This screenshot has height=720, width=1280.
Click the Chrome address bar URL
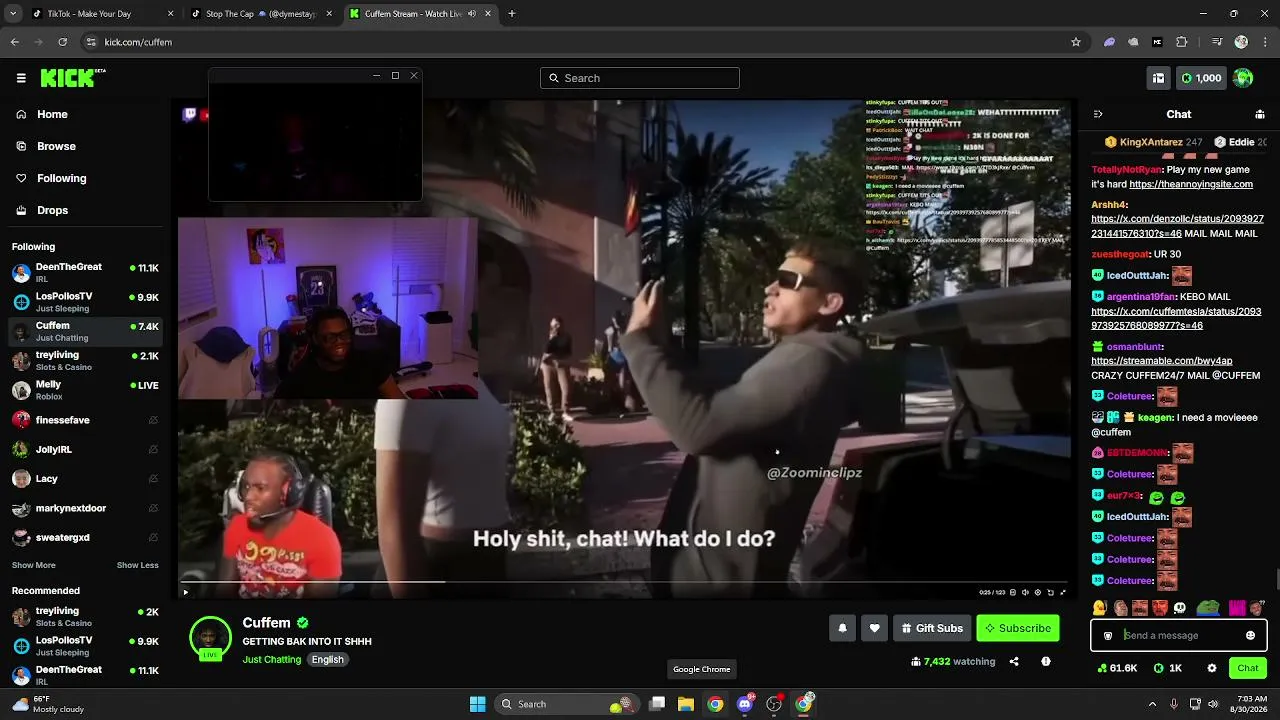(x=138, y=42)
